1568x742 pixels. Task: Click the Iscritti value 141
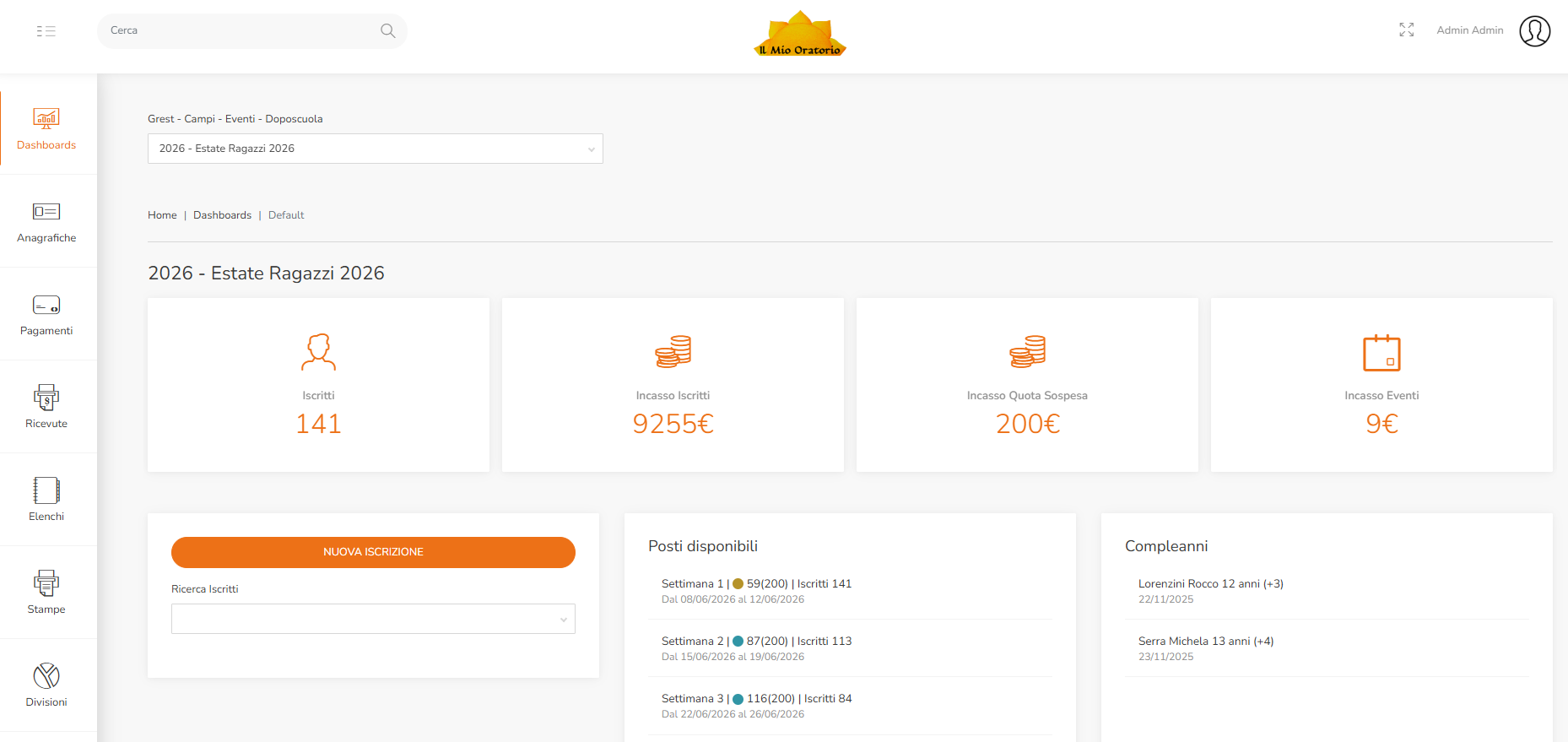point(318,424)
